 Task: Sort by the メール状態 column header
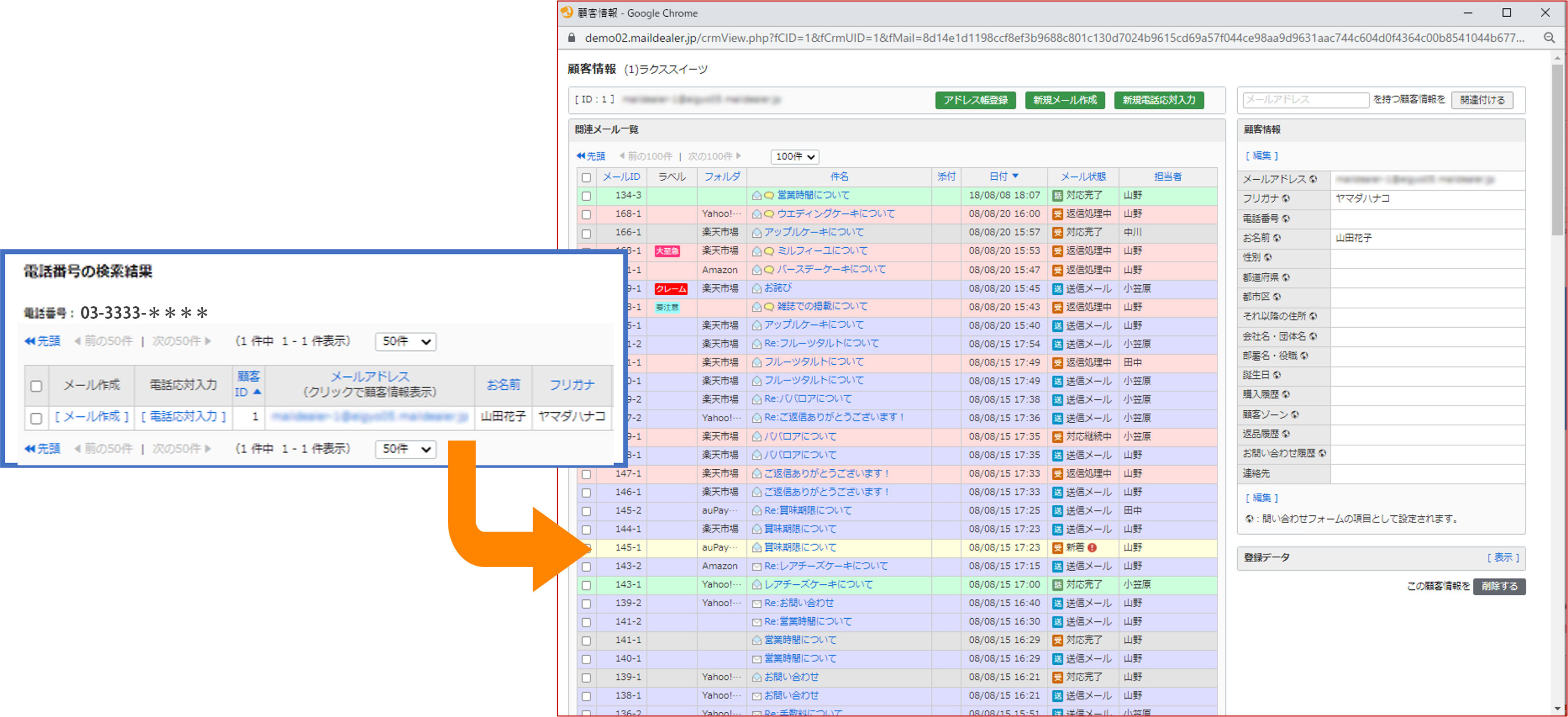1083,177
